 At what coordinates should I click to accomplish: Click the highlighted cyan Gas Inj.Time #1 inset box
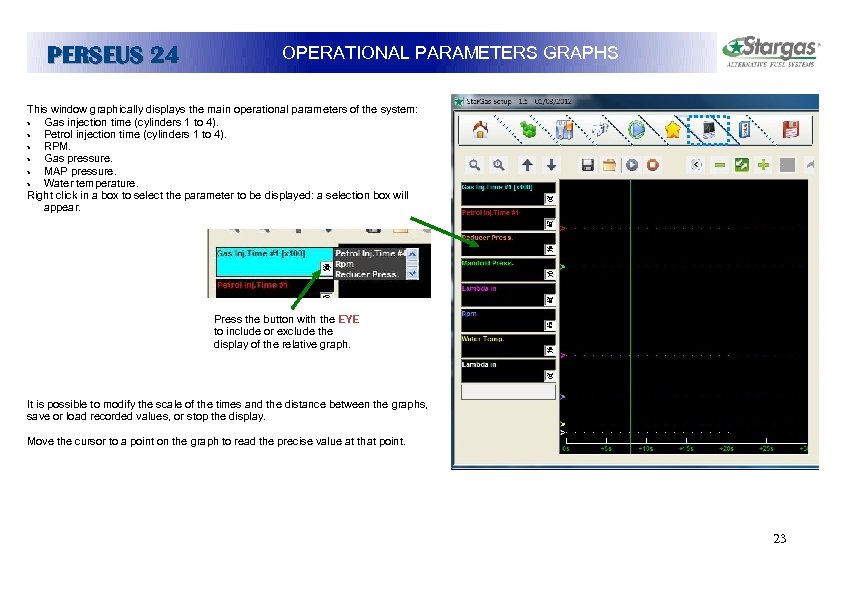tap(274, 262)
